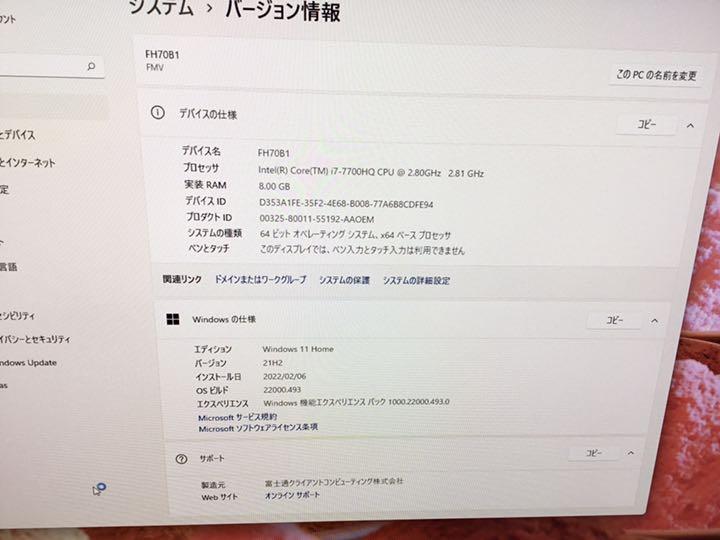The width and height of the screenshot is (720, 540).
Task: Open システムの詳細設定 link
Action: click(416, 281)
